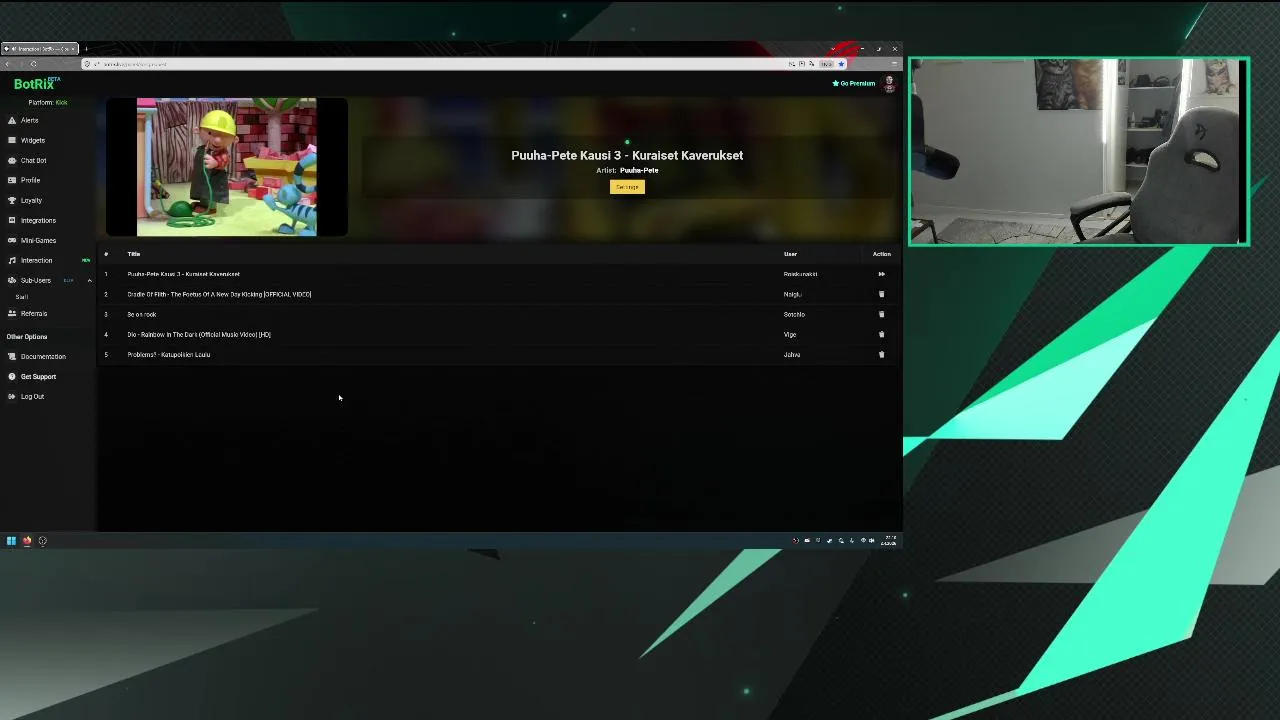Click the Platform: Kick label
Viewport: 1280px width, 720px height.
pyautogui.click(x=48, y=102)
